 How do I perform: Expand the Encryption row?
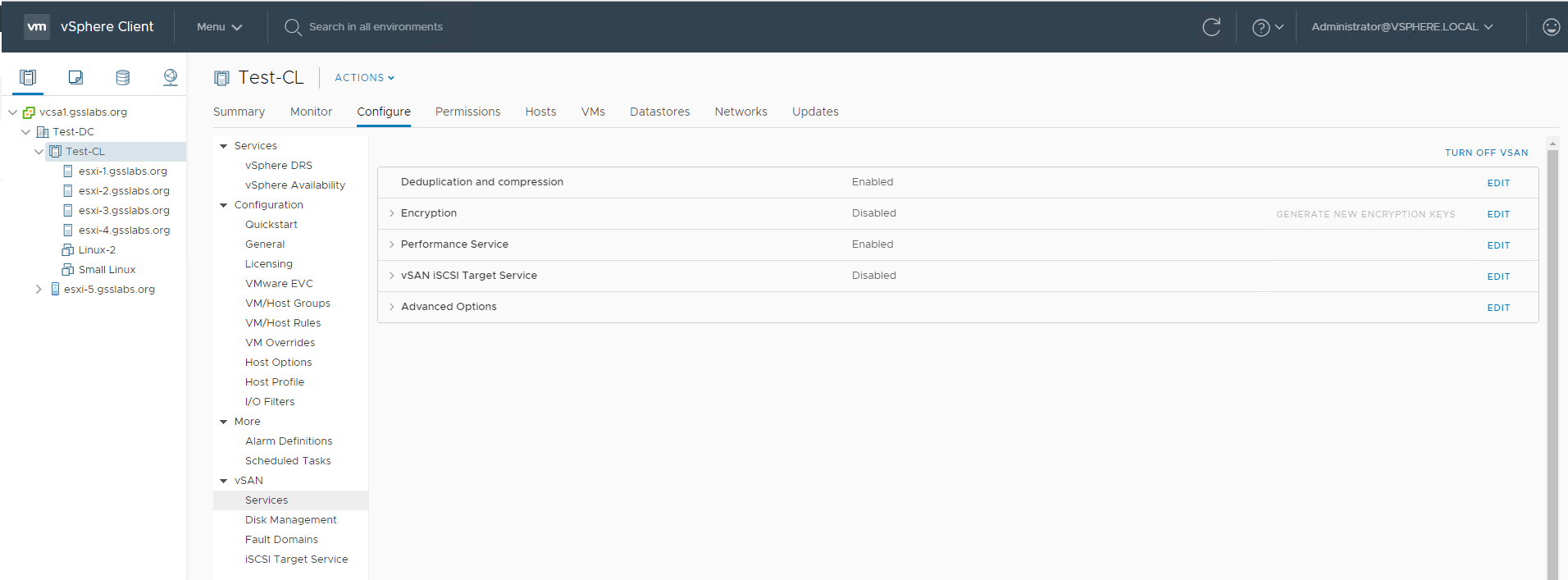392,213
